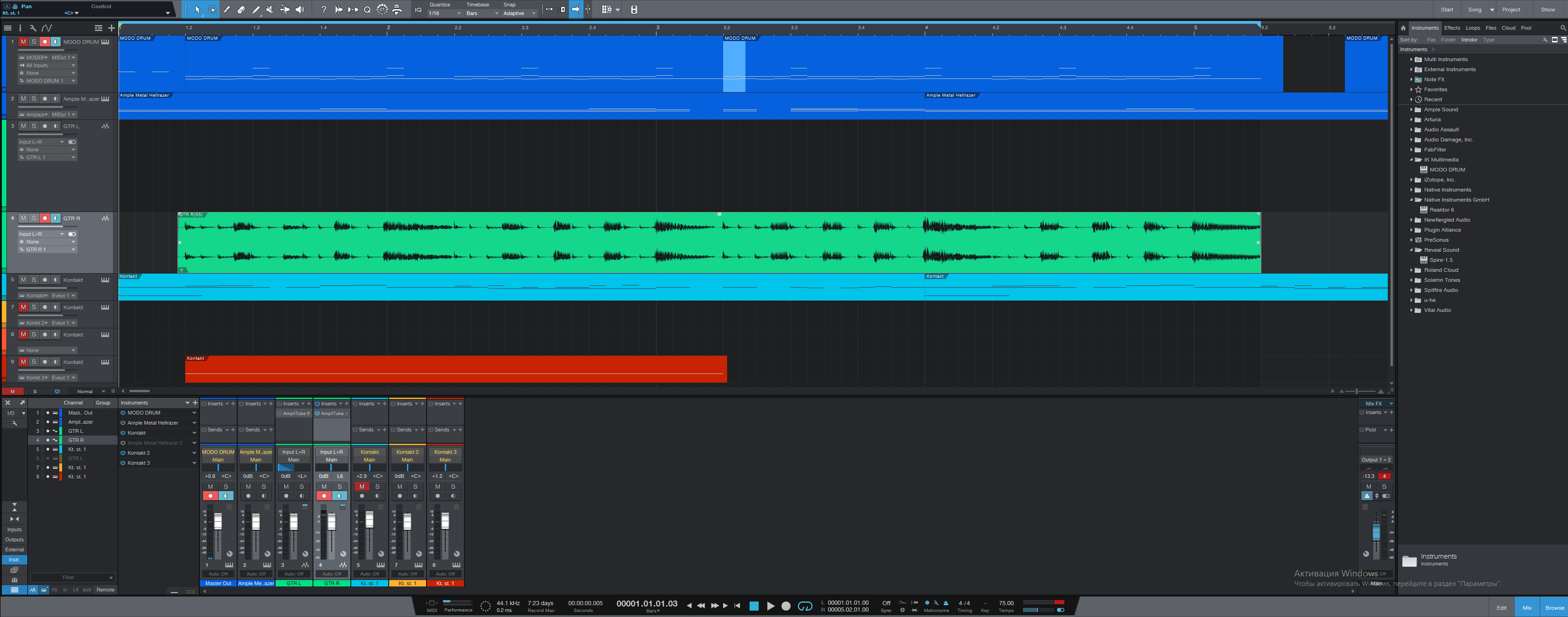1568x617 pixels.
Task: Toggle the Loop button in transport
Action: (x=805, y=606)
